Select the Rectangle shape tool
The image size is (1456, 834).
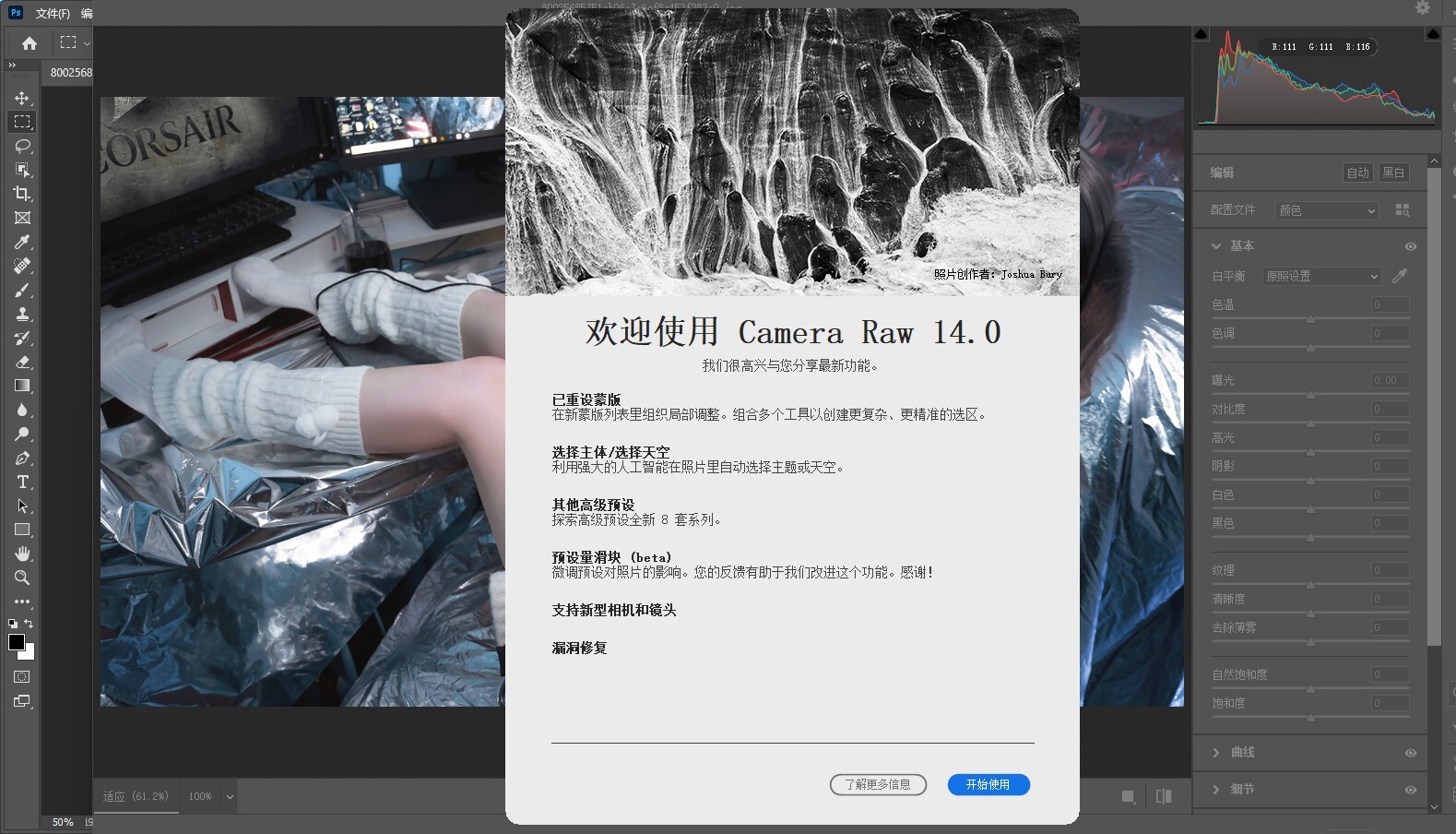[22, 530]
